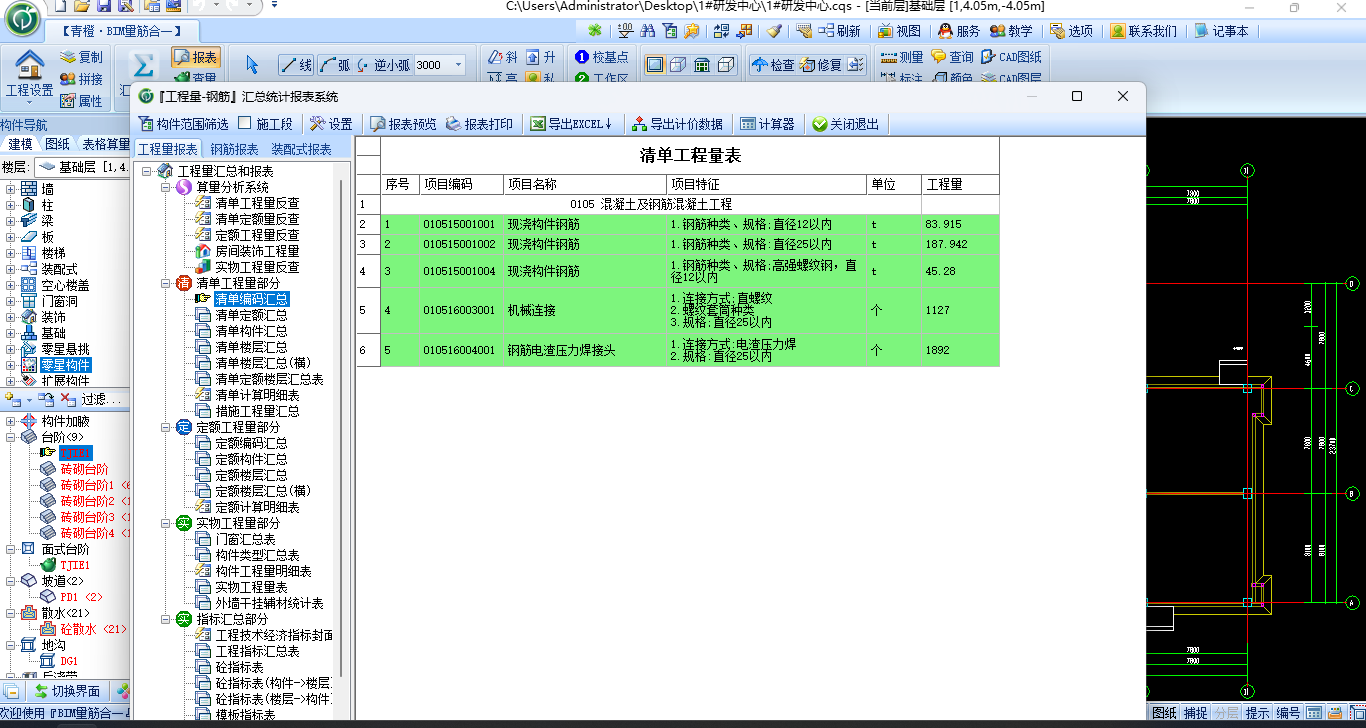Collapse the 算量分析系统 tree node
The height and width of the screenshot is (728, 1366).
coord(166,187)
